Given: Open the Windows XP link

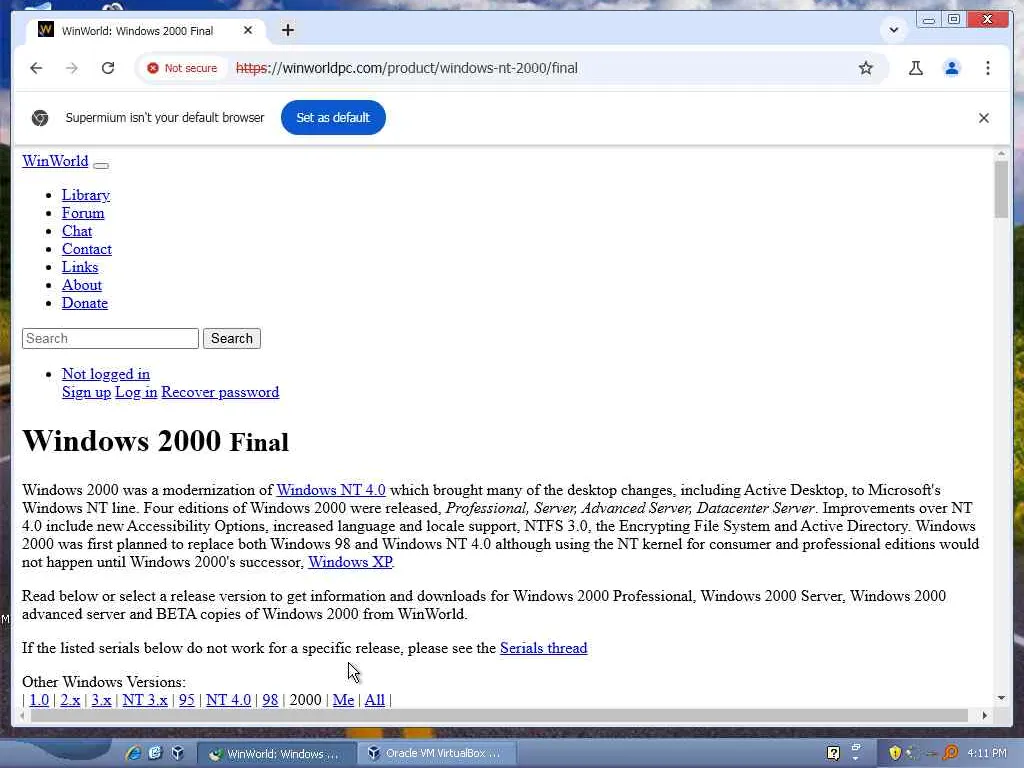Looking at the screenshot, I should tap(350, 562).
